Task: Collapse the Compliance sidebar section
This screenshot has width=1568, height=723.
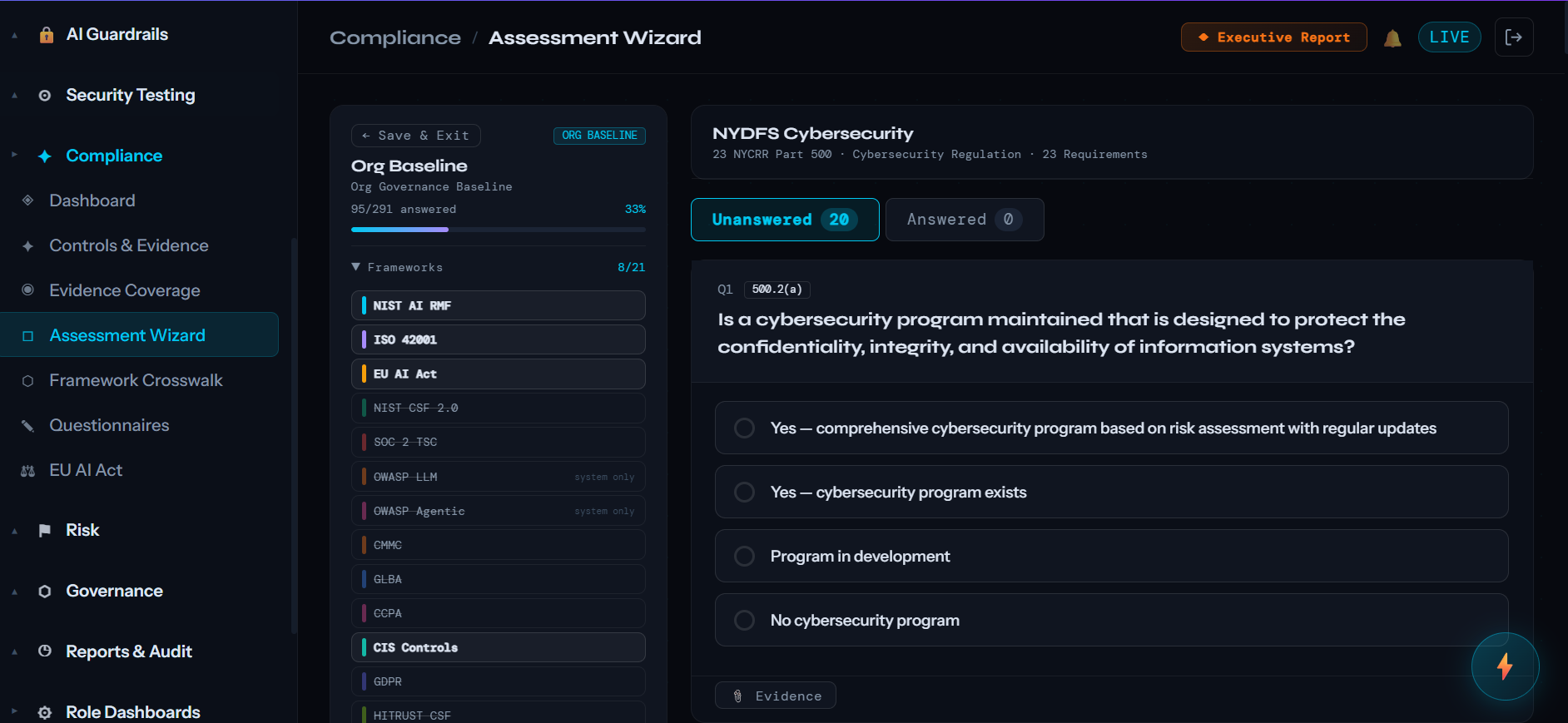Action: [15, 156]
